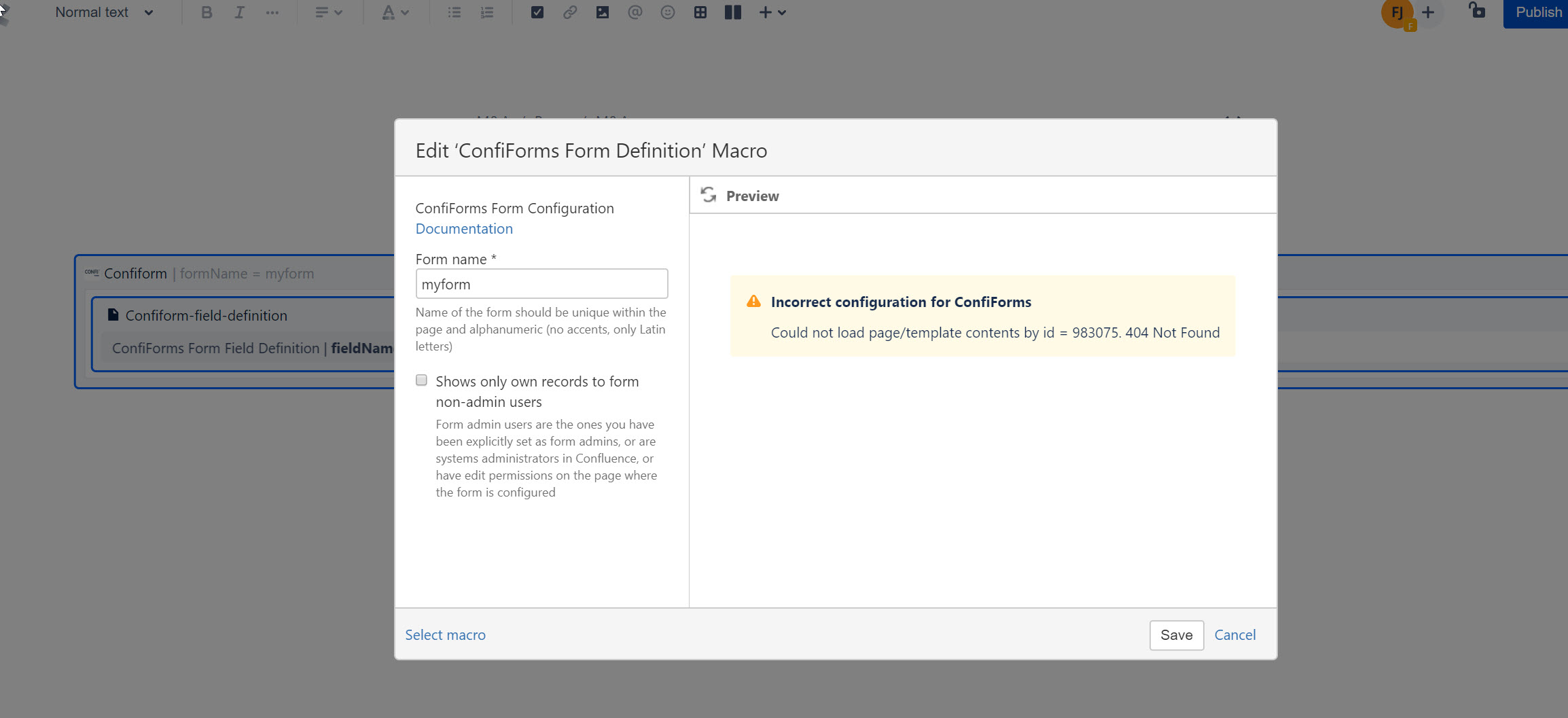Open the Normal text style dropdown
Image resolution: width=1568 pixels, height=718 pixels.
(103, 12)
